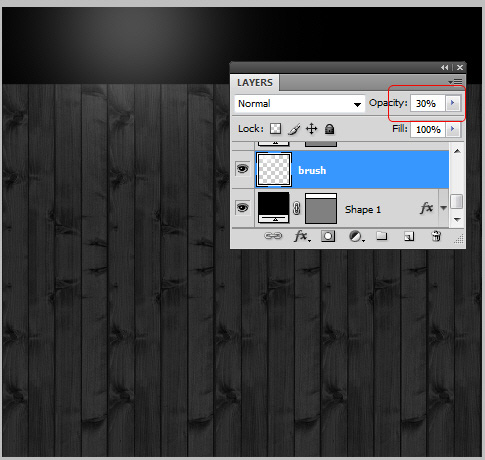Click the Fill label
485x460 pixels.
coord(400,129)
